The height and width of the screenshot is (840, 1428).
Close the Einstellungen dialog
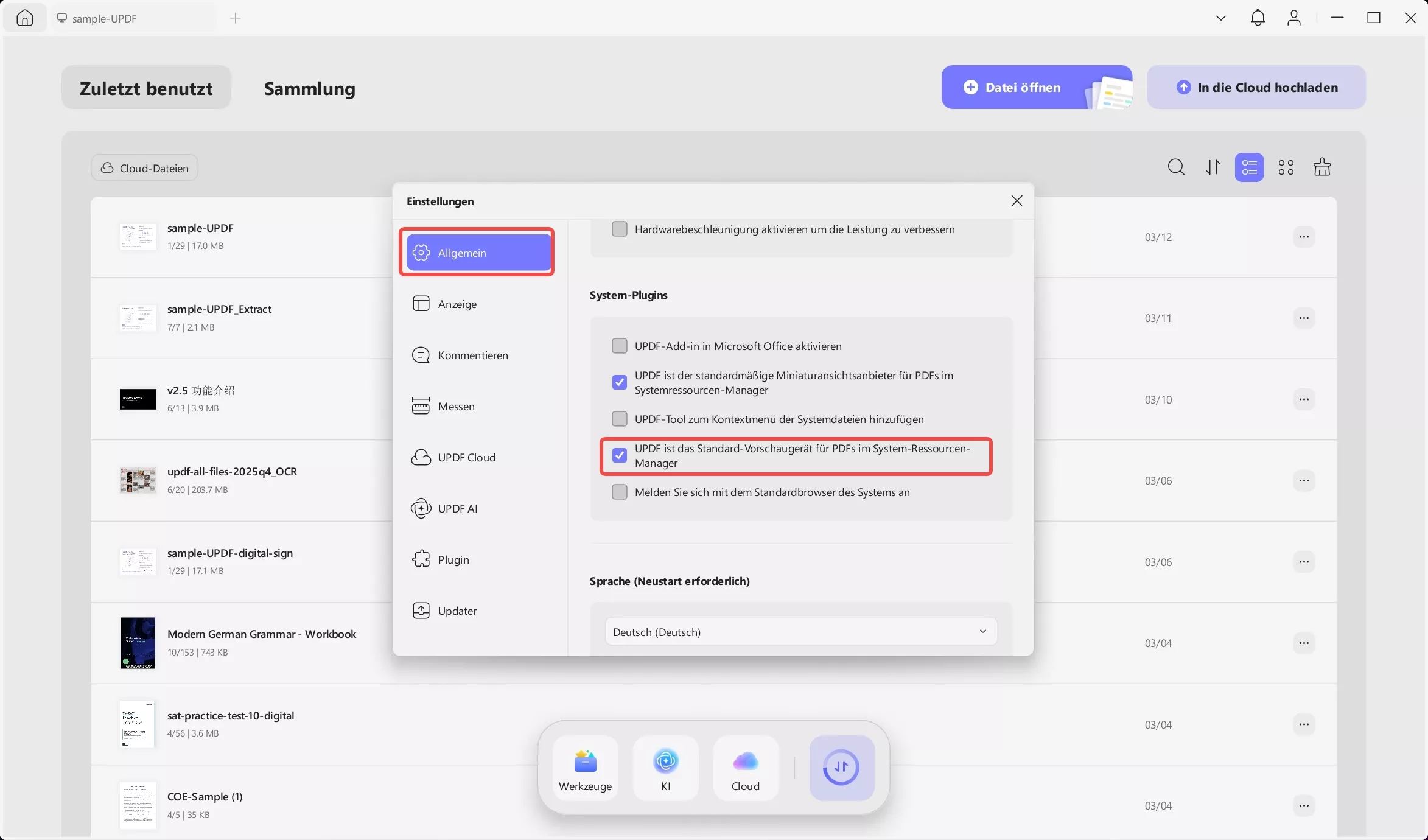[1017, 201]
